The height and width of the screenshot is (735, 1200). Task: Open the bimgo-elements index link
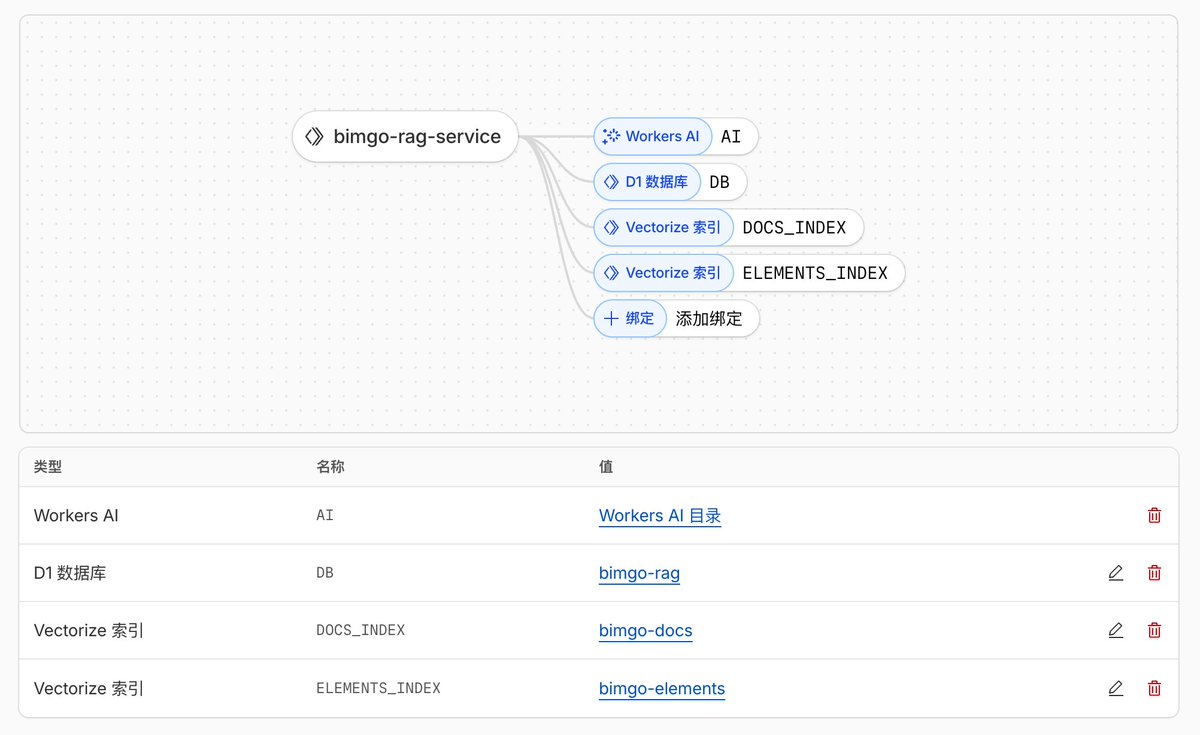pyautogui.click(x=662, y=688)
